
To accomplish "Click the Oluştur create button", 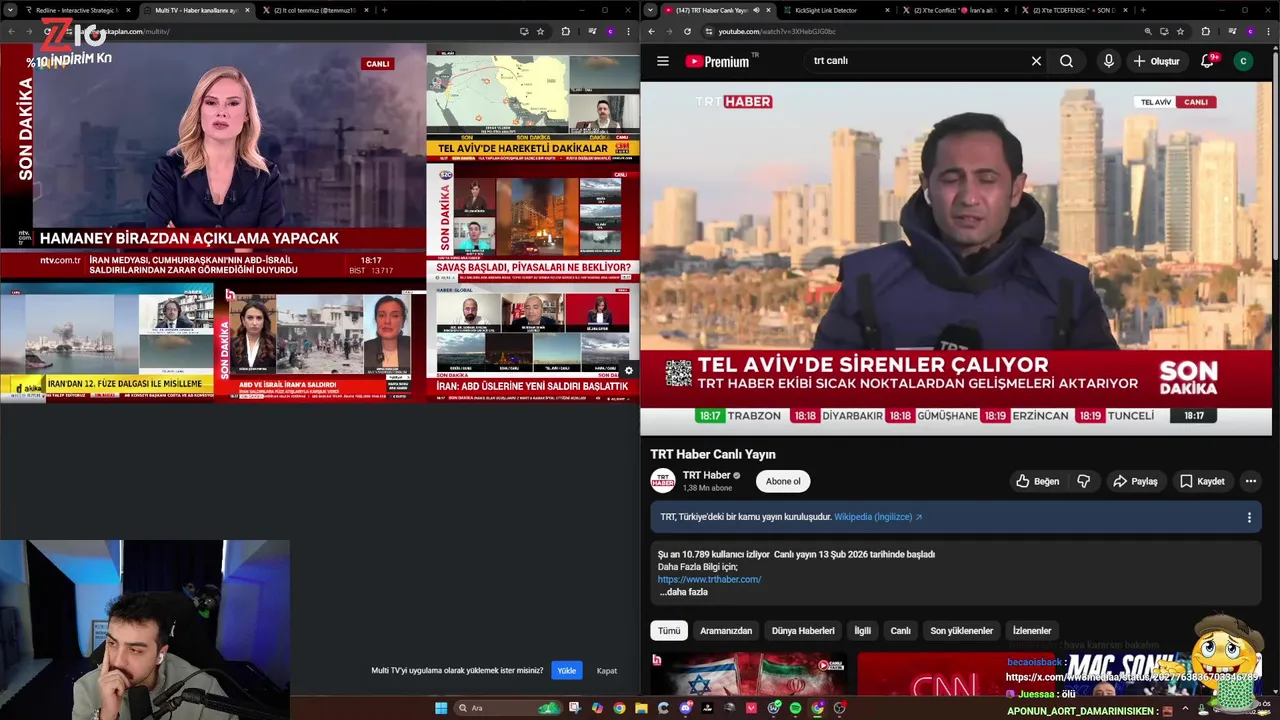I will click(x=1156, y=61).
